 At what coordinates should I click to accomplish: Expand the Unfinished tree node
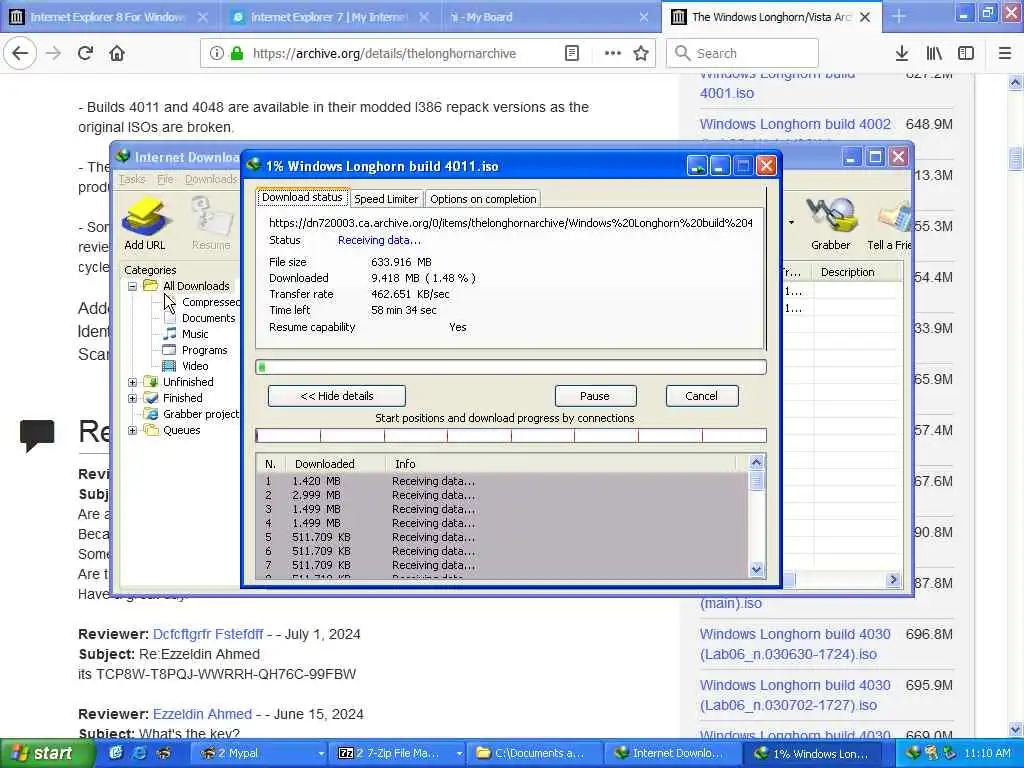click(x=133, y=382)
